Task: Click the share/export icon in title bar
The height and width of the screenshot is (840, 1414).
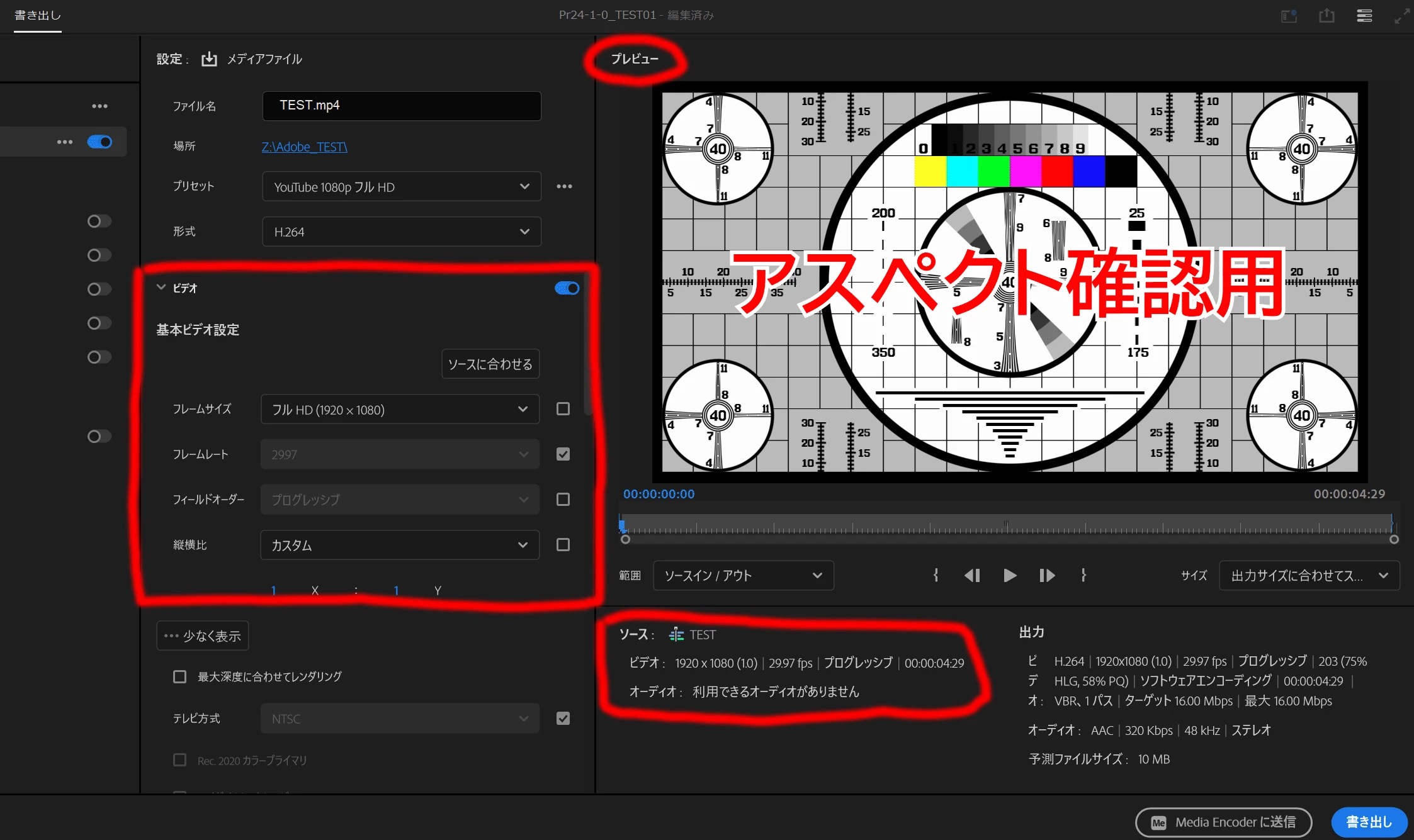Action: click(x=1326, y=16)
